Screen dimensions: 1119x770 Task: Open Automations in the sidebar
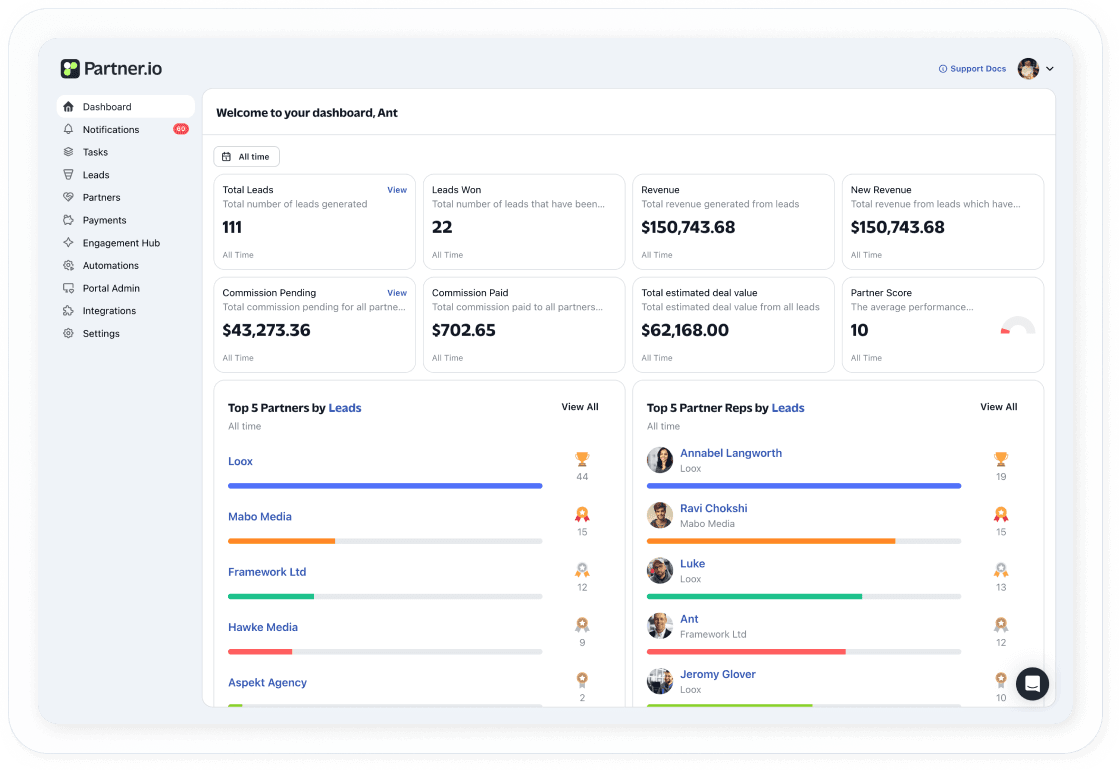(126, 265)
